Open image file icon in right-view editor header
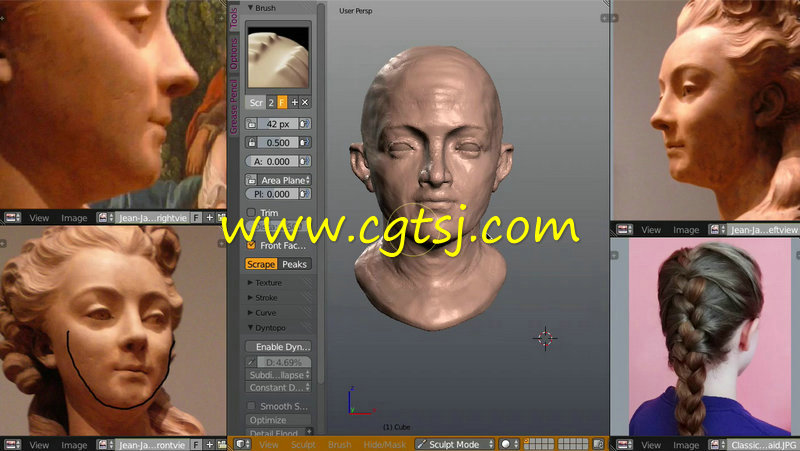Viewport: 800px width, 451px height. (x=221, y=218)
